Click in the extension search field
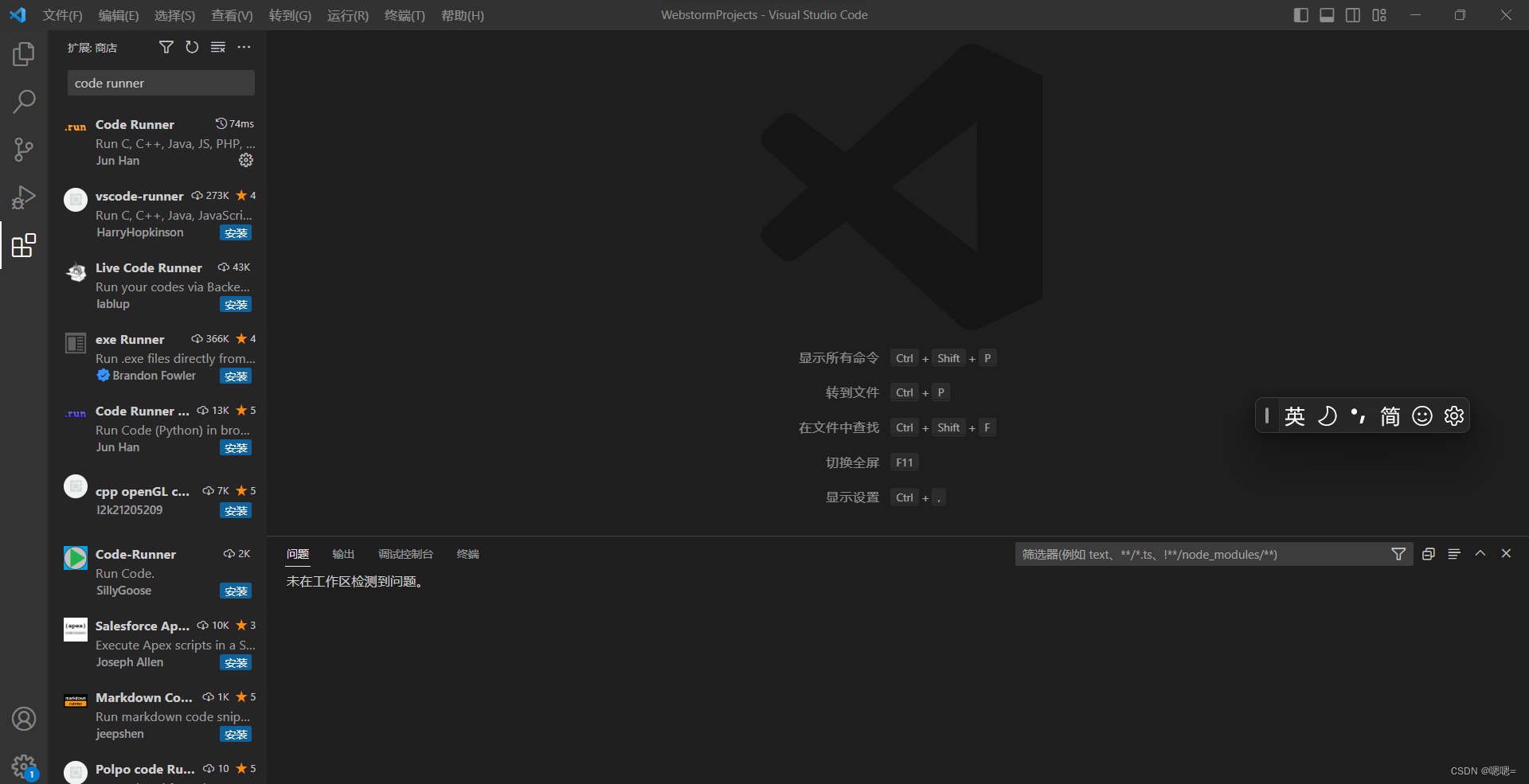The image size is (1529, 784). 161,83
